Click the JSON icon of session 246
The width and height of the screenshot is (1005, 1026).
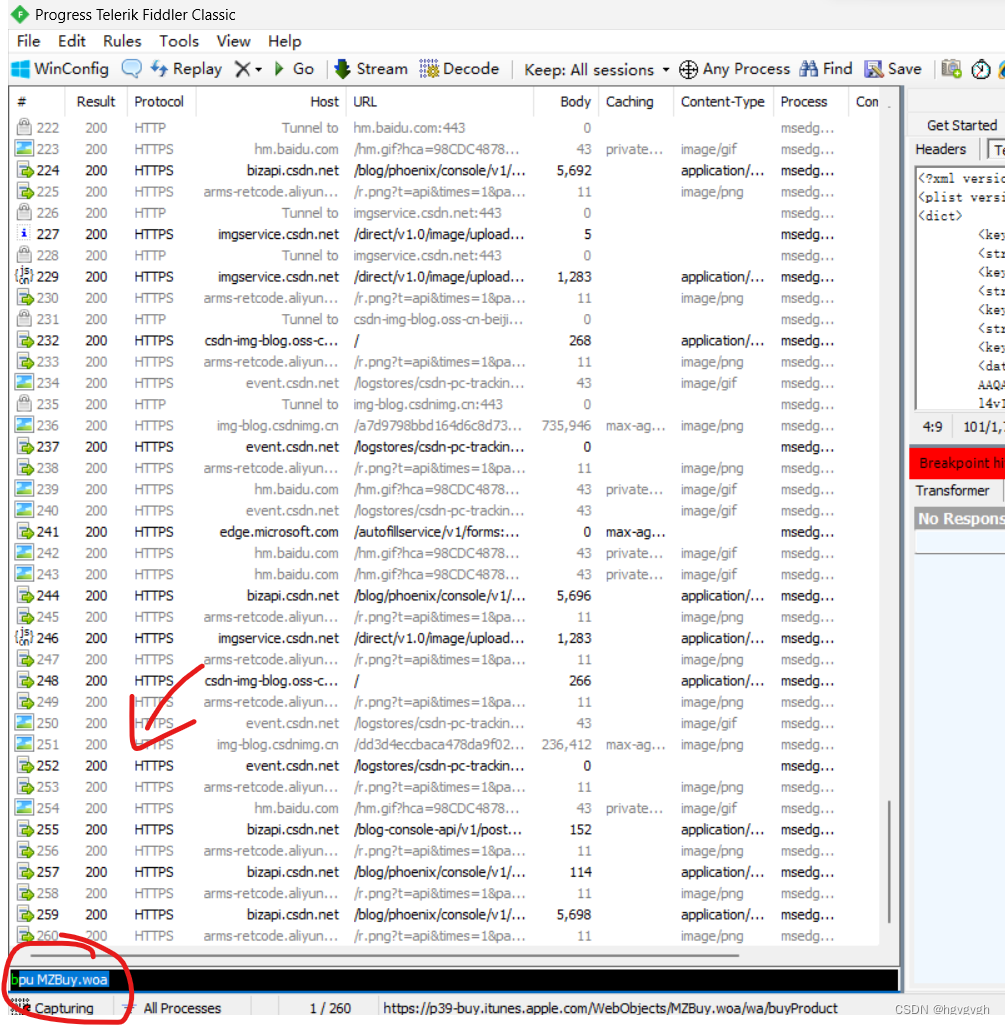24,637
